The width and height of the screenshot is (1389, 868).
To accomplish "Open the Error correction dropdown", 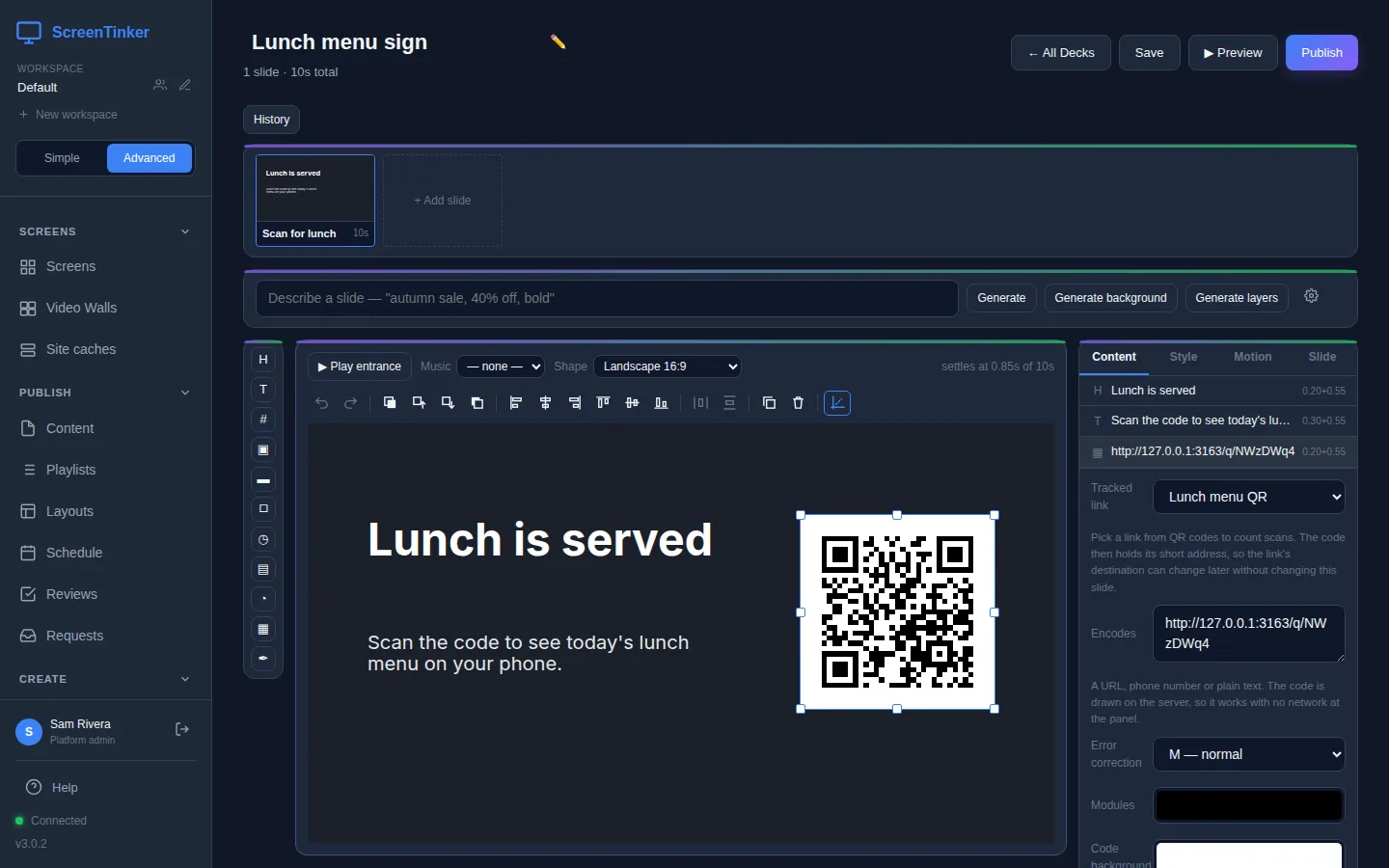I will [x=1249, y=754].
